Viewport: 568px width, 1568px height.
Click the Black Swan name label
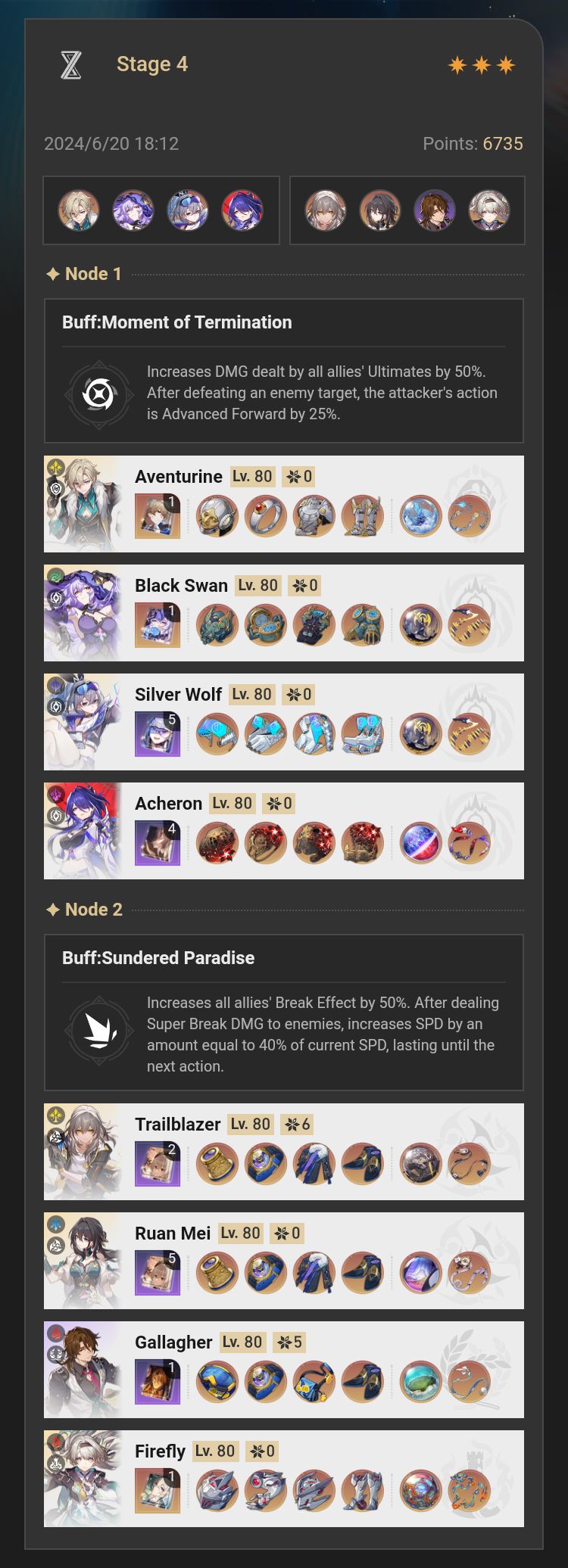(181, 586)
